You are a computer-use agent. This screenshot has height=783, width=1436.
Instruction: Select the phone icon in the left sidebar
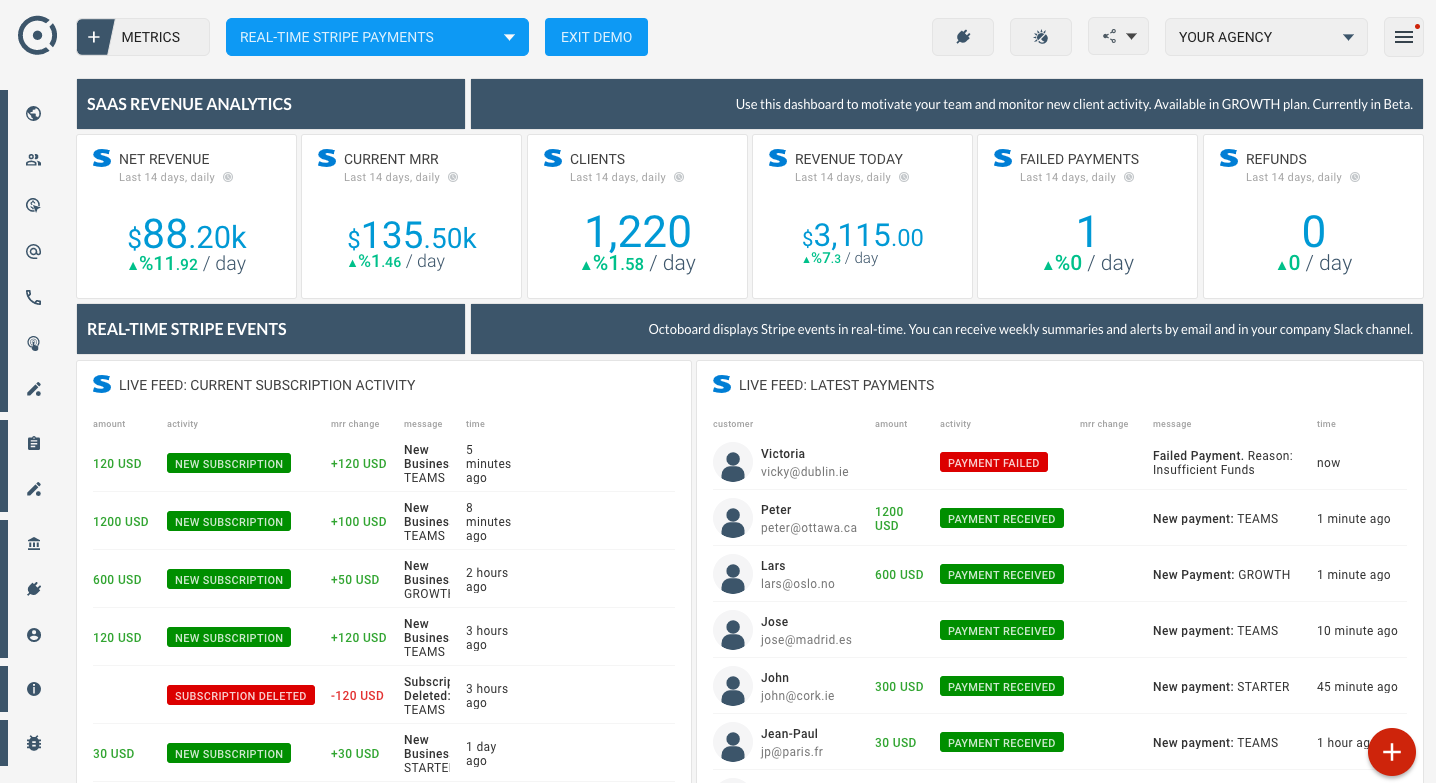pyautogui.click(x=33, y=297)
